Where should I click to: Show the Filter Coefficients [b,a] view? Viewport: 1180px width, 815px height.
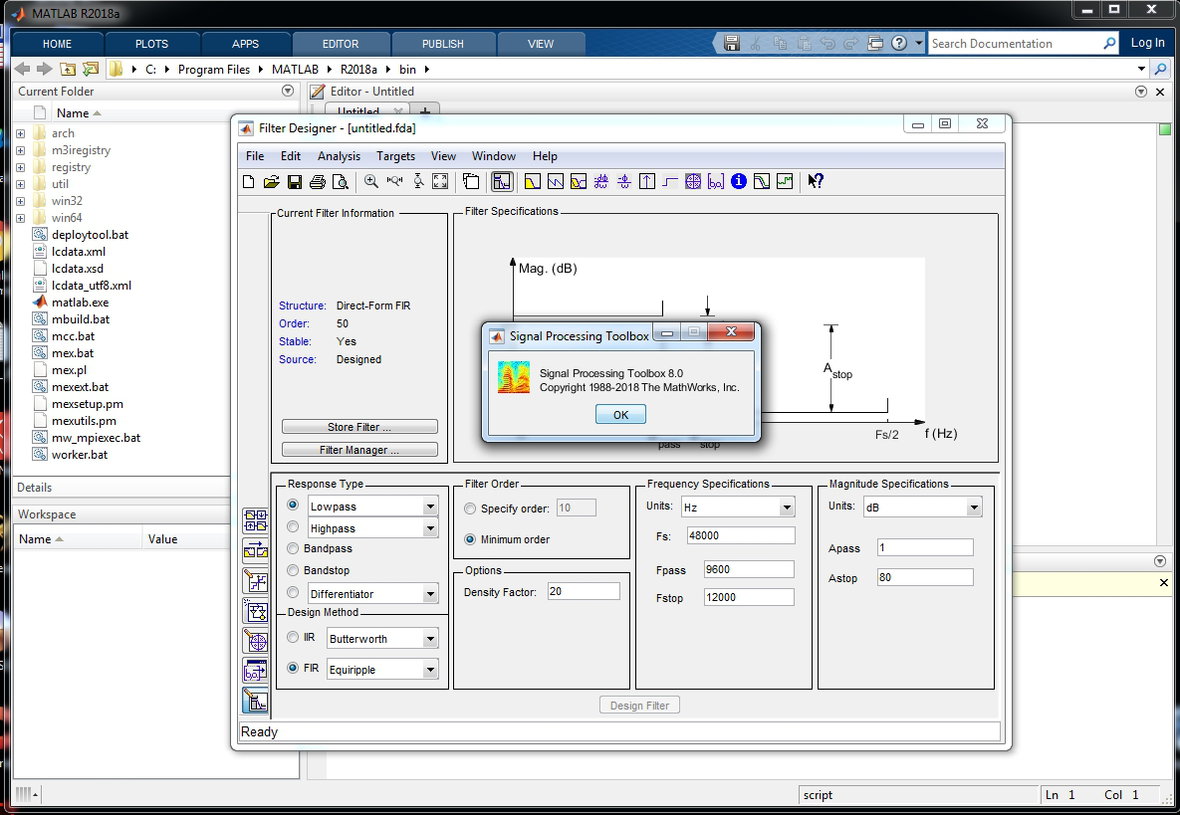[x=716, y=181]
